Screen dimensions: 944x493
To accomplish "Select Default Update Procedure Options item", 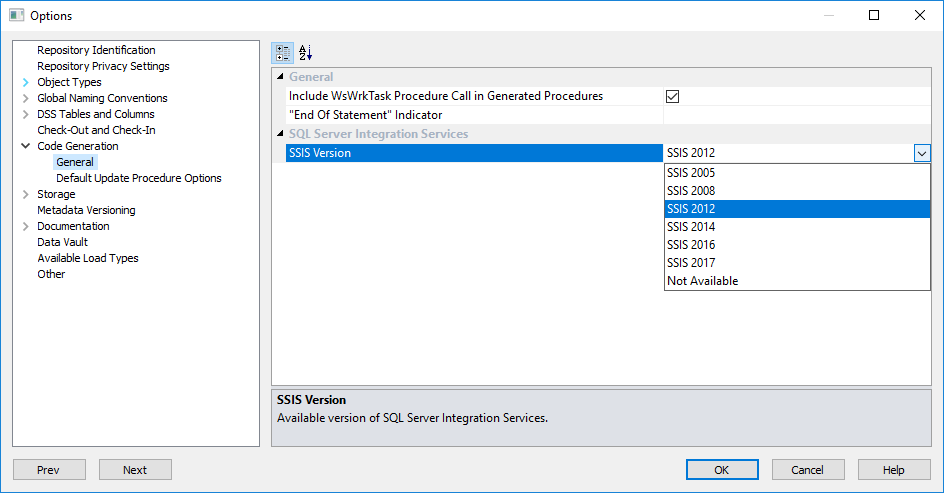I will point(139,178).
